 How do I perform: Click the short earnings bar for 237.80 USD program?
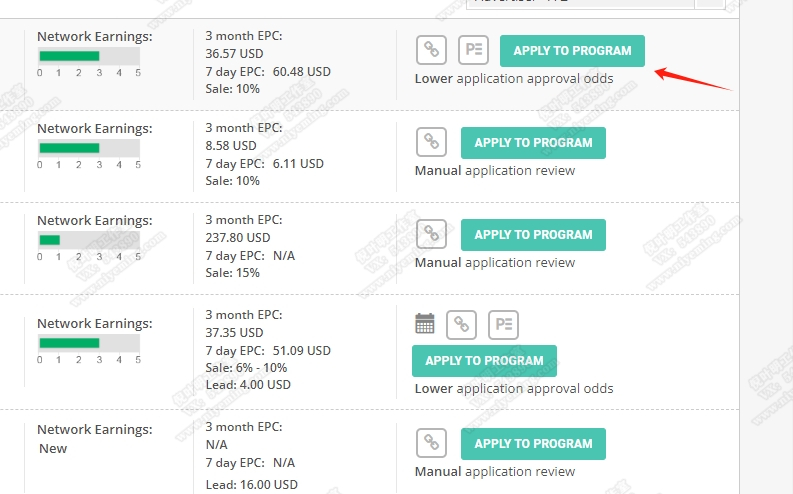(x=50, y=240)
